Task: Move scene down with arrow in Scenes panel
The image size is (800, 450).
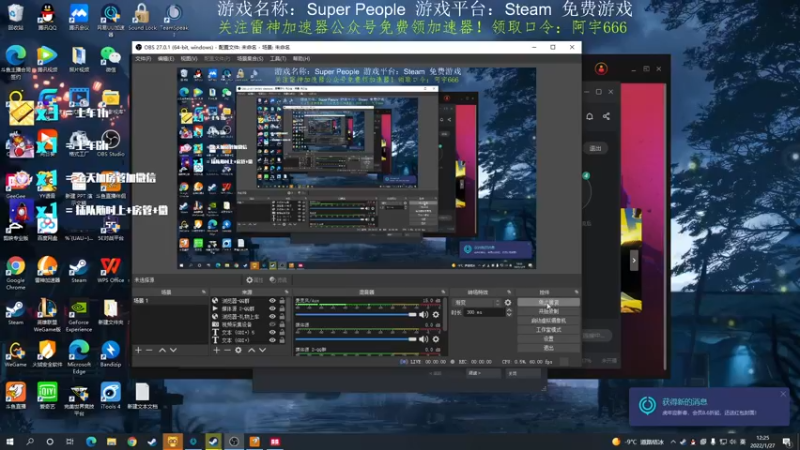Action: (173, 350)
